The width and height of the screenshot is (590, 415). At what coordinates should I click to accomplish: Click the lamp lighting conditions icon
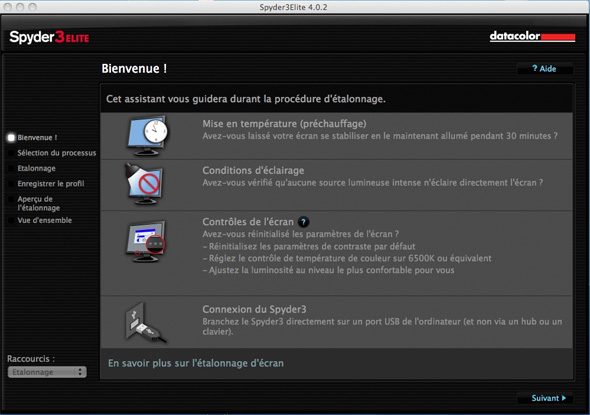point(145,184)
